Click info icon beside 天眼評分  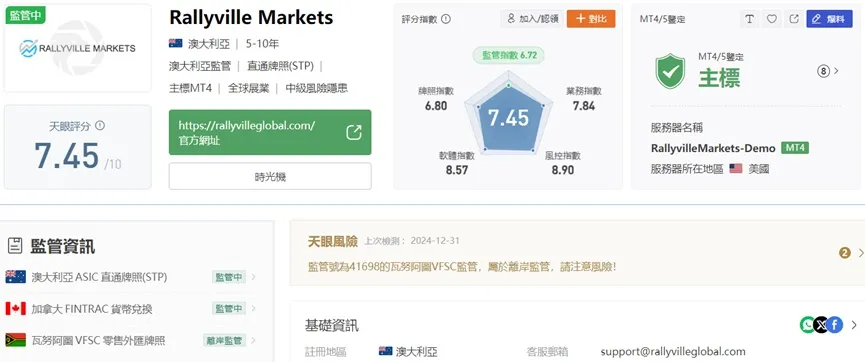click(x=100, y=126)
